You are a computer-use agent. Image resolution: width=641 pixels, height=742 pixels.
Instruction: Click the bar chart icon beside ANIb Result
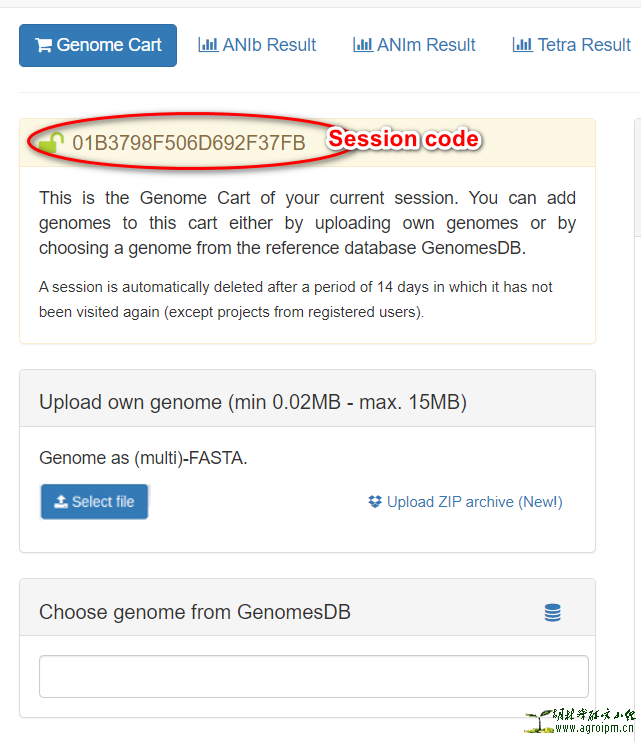(x=208, y=45)
